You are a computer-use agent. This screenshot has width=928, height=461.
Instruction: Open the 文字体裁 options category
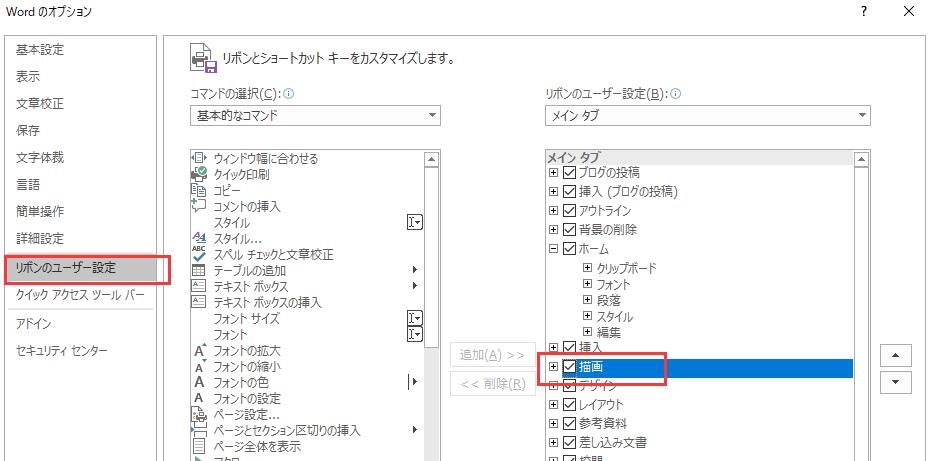[x=40, y=158]
